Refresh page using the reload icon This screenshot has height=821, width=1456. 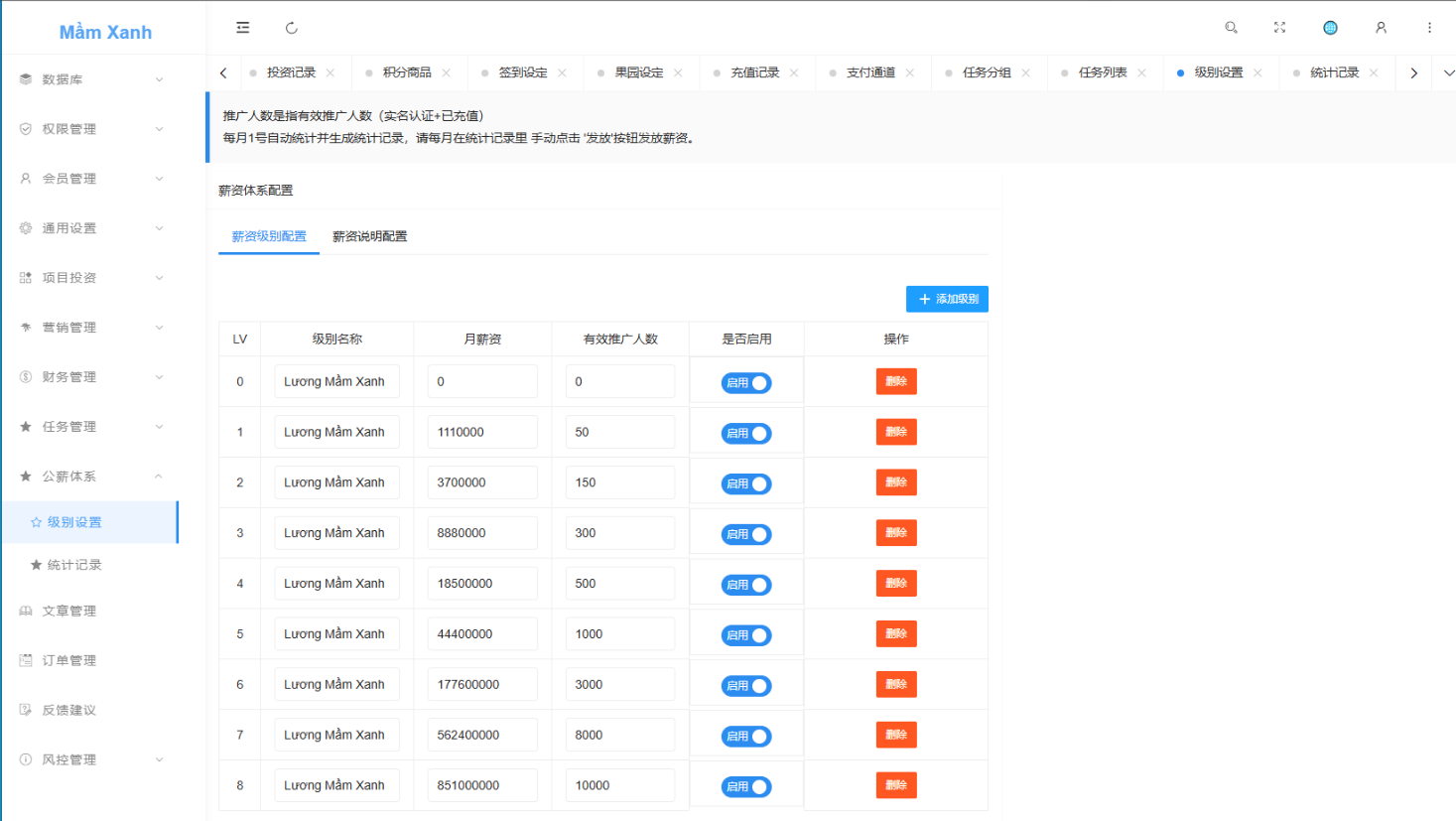pos(292,28)
